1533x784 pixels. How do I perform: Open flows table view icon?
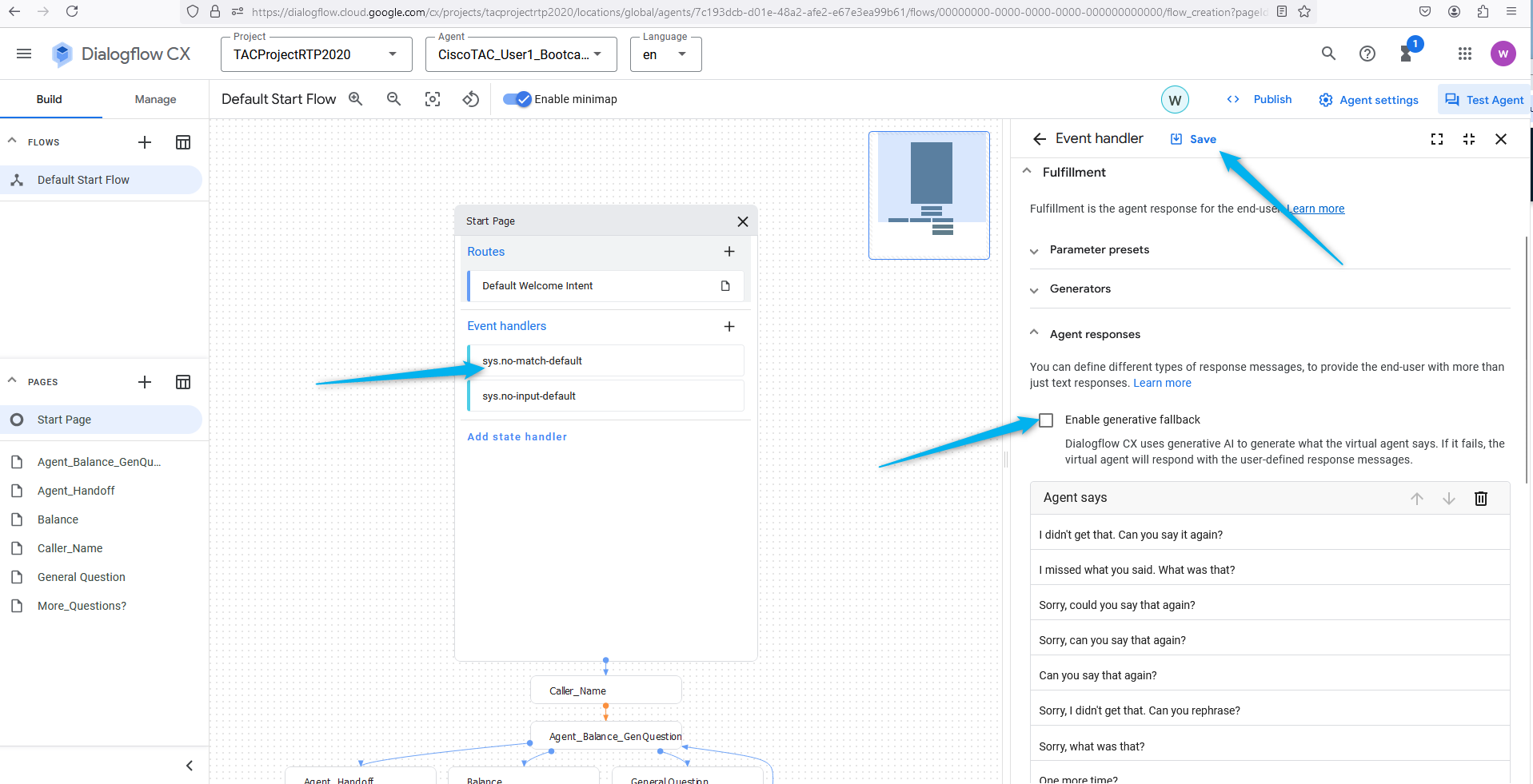pyautogui.click(x=183, y=142)
